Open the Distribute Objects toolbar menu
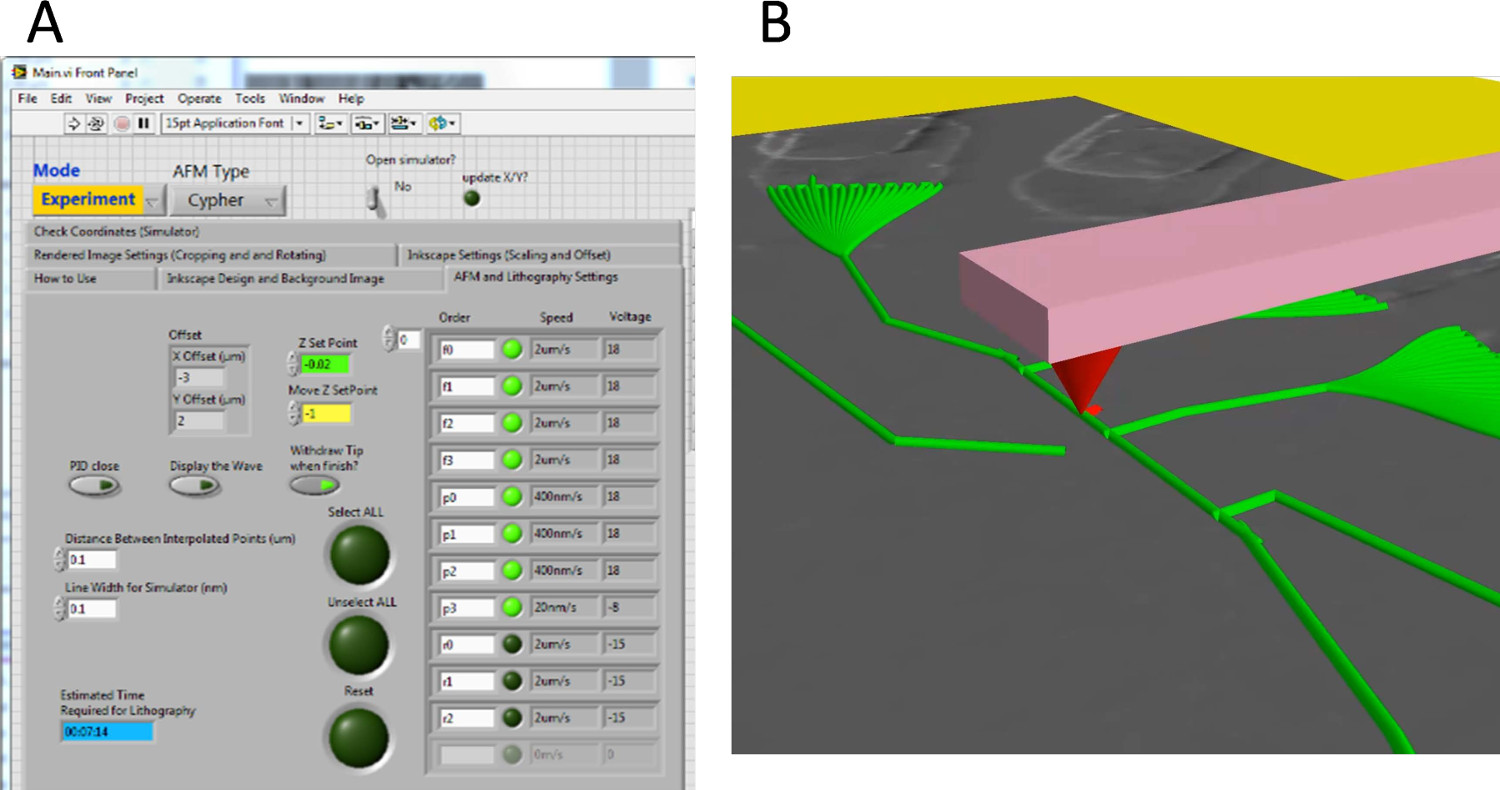This screenshot has height=790, width=1500. coord(367,124)
